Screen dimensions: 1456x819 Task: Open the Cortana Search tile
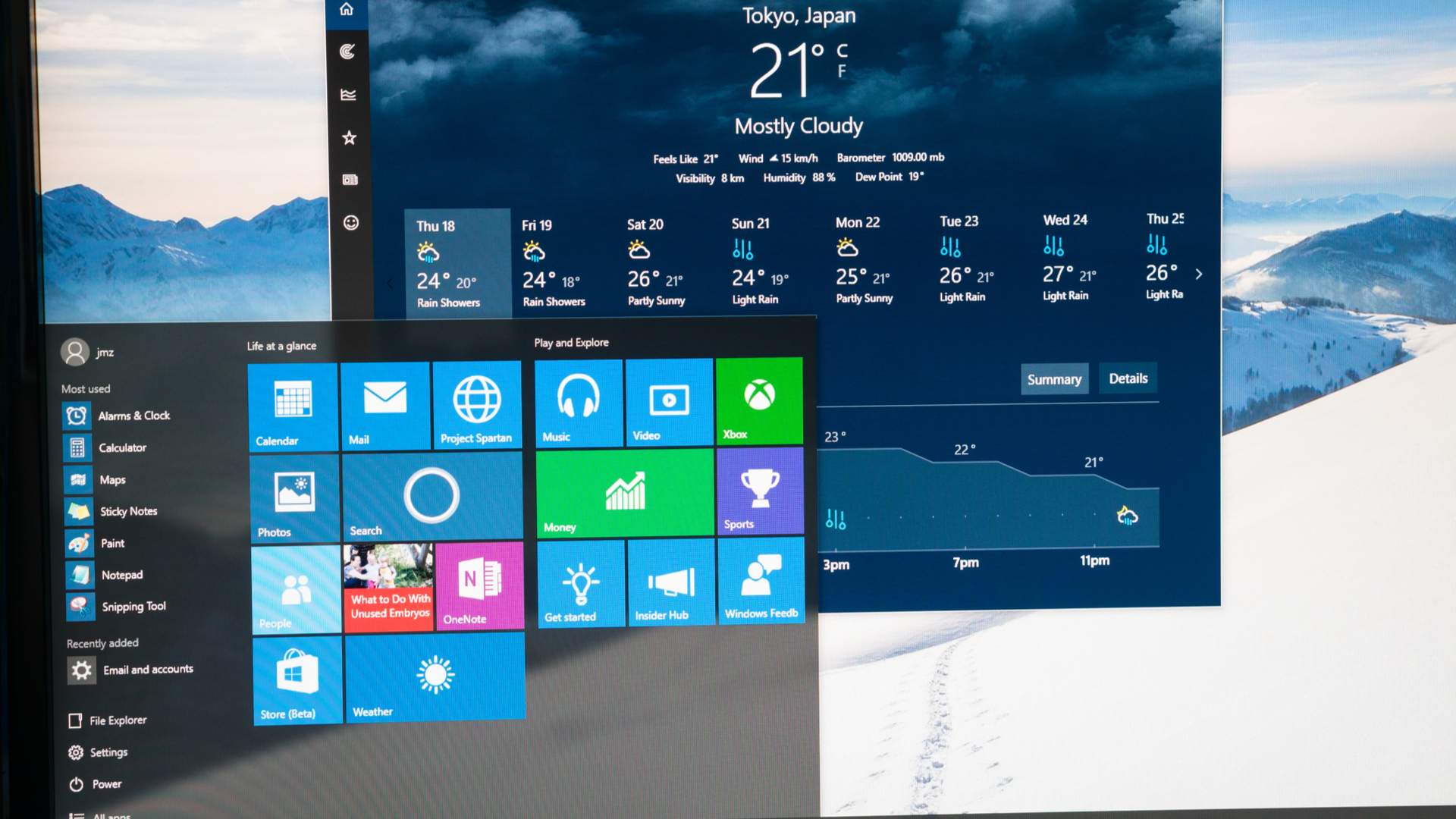tap(432, 496)
